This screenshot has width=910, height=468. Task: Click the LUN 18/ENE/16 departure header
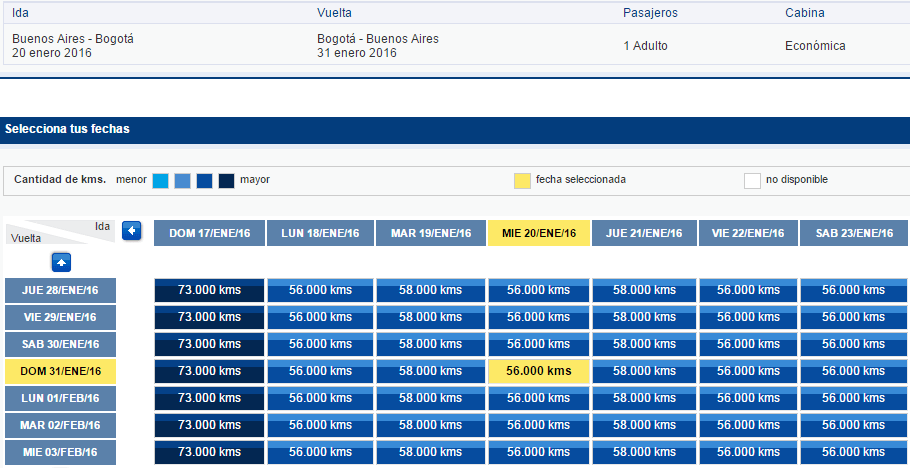(x=320, y=233)
